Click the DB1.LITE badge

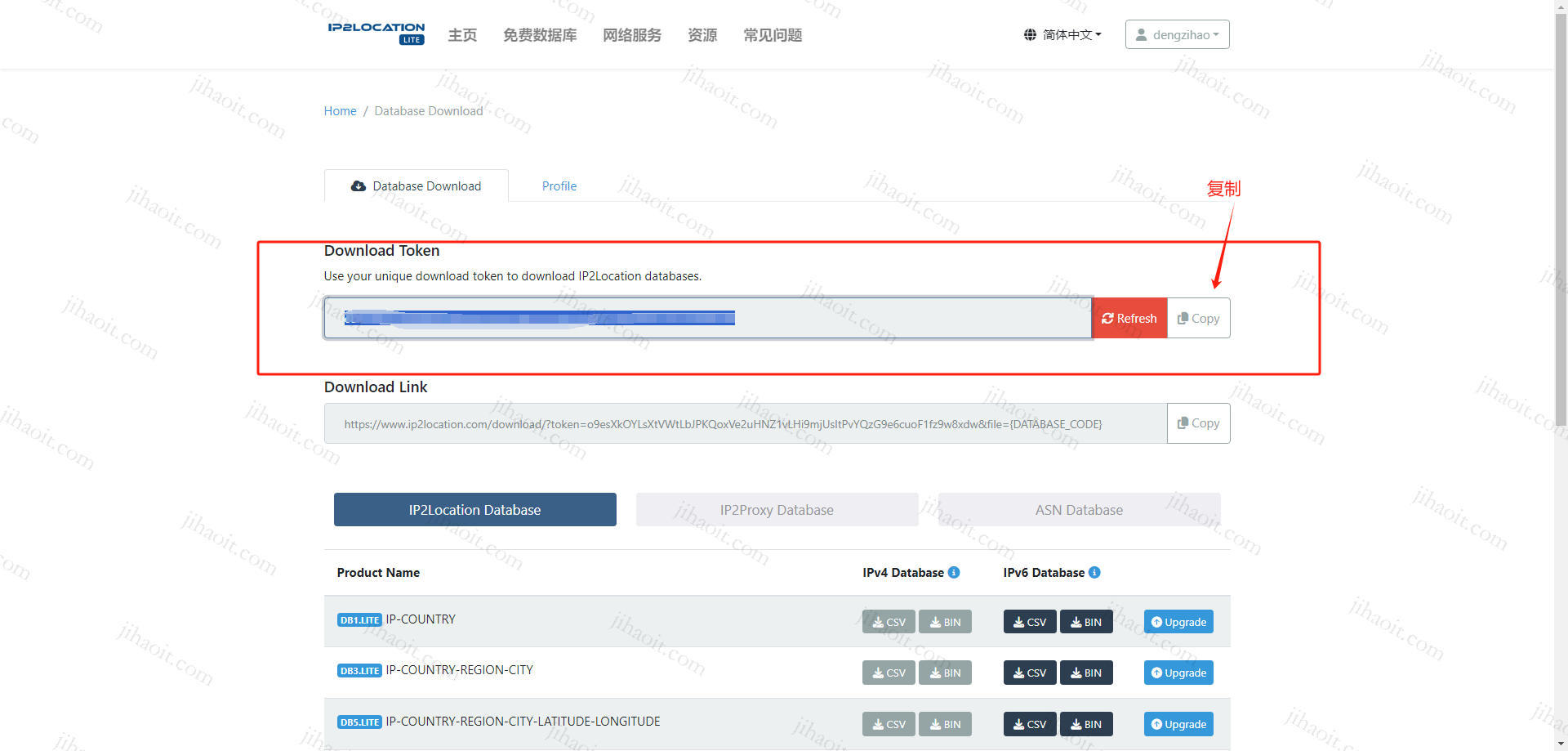(359, 620)
